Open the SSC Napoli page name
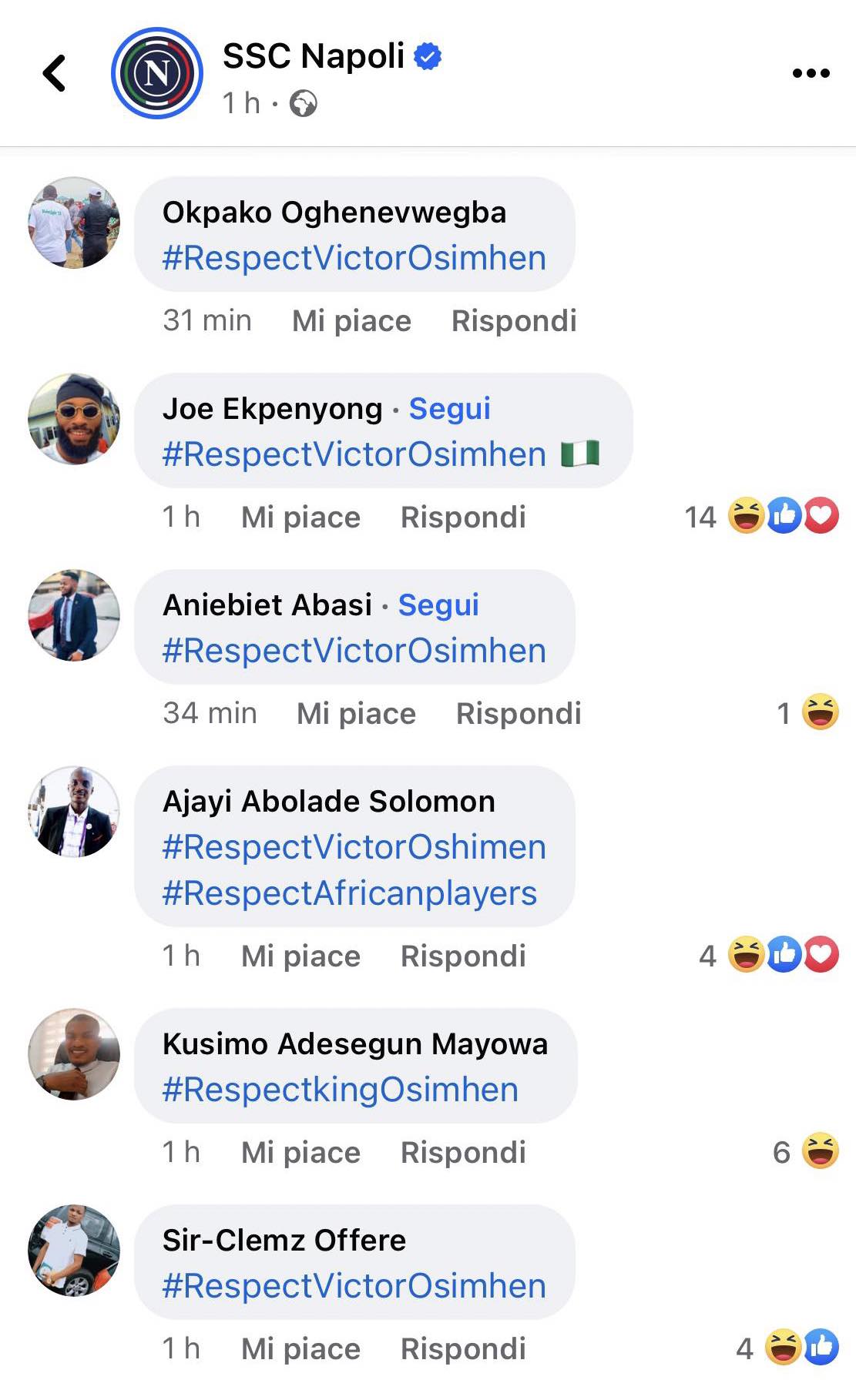This screenshot has height=1400, width=856. click(x=313, y=56)
